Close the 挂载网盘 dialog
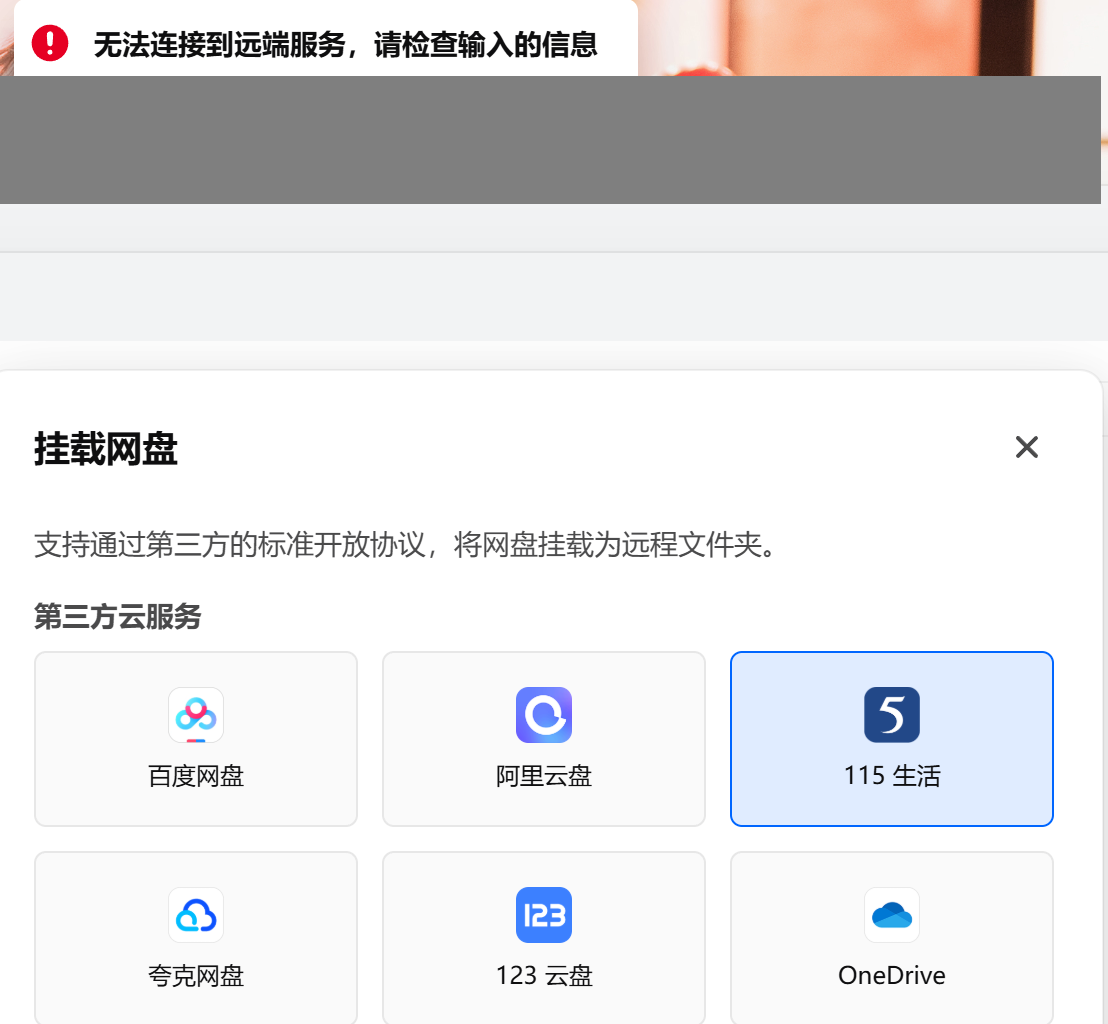1108x1024 pixels. 1026,447
